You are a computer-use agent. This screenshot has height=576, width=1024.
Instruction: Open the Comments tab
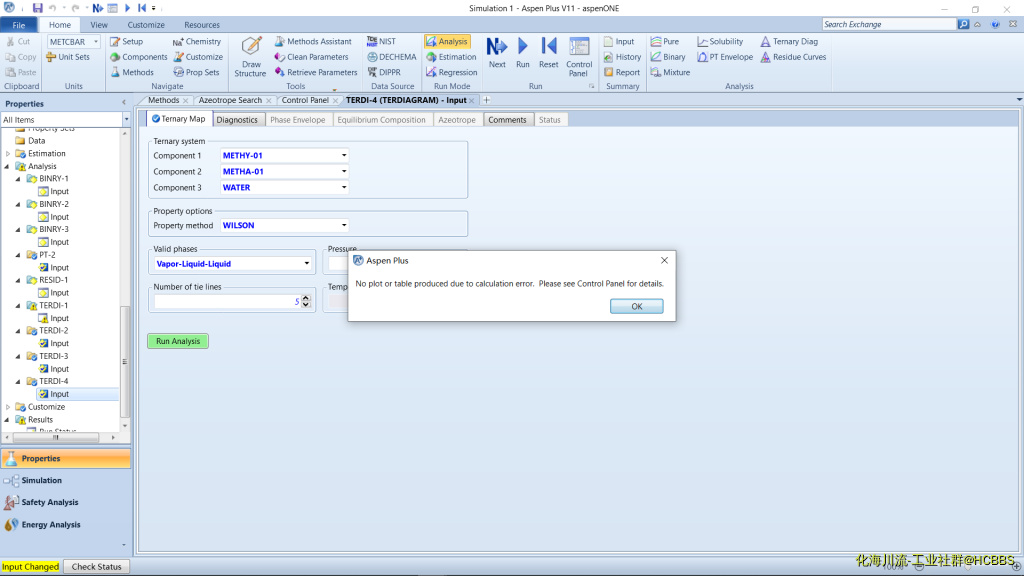507,120
